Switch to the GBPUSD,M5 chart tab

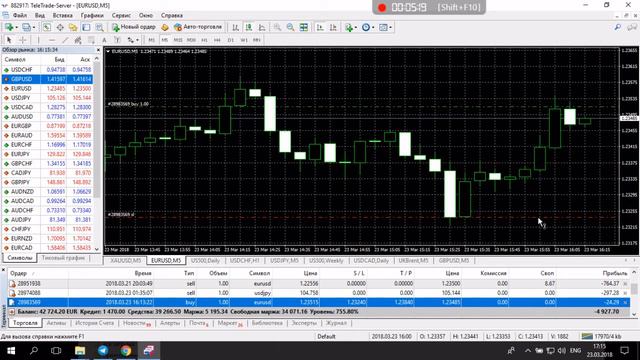[454, 260]
